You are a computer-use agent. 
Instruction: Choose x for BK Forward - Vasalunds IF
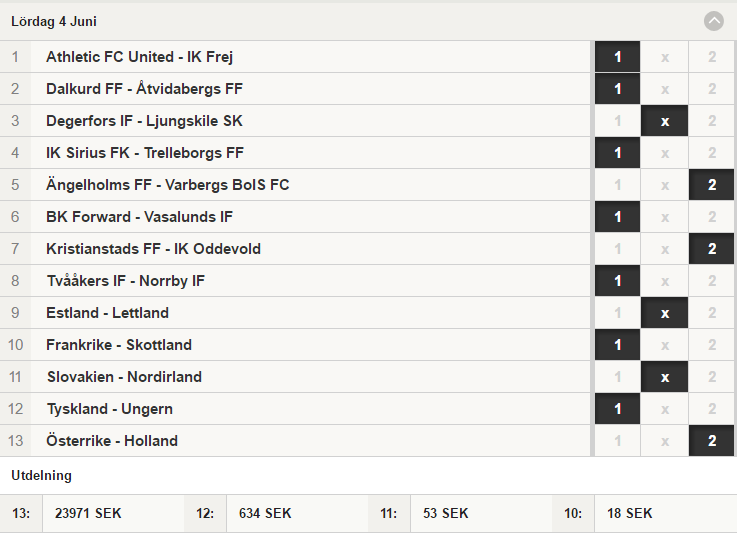click(665, 217)
